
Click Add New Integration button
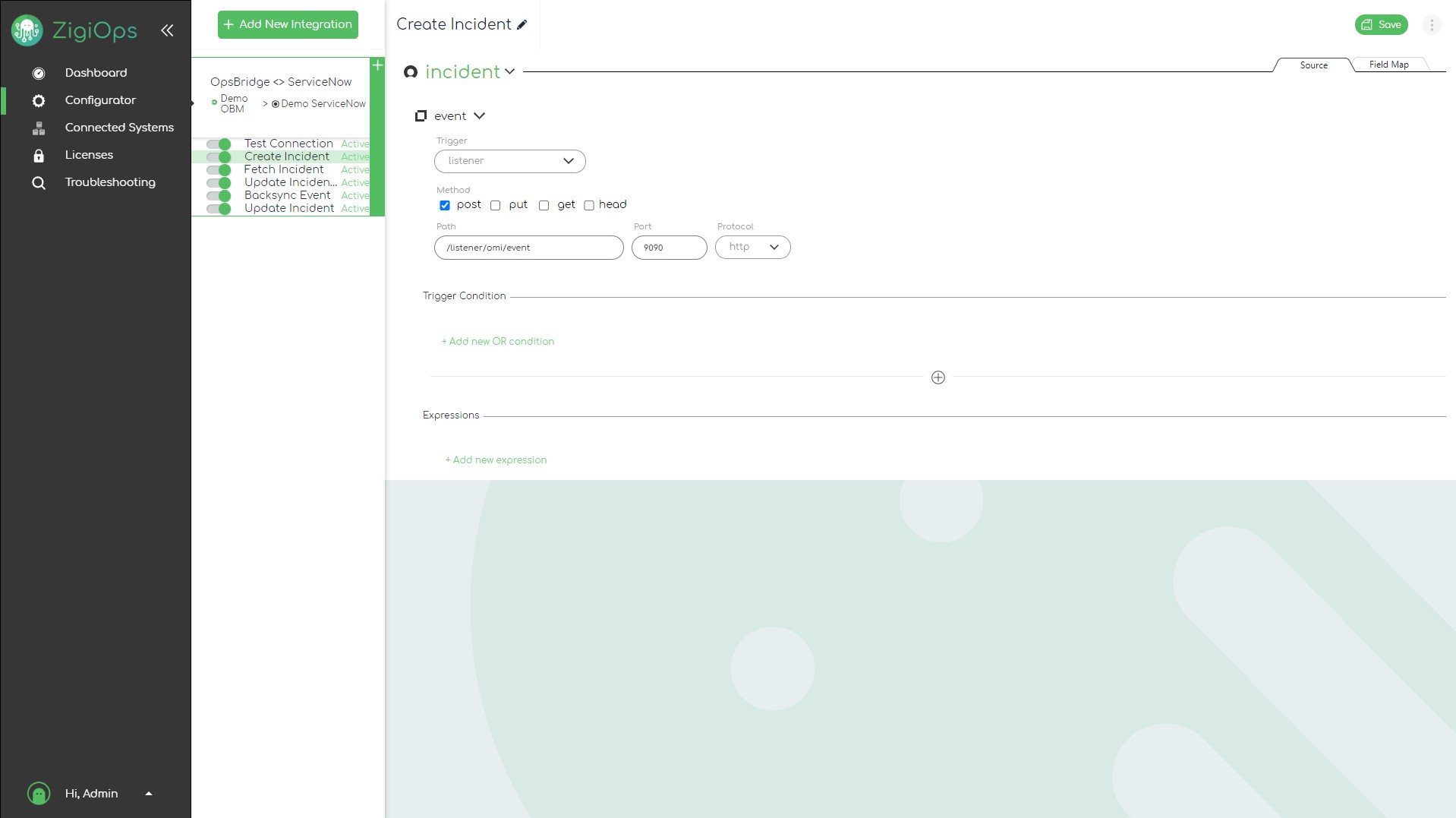click(288, 24)
